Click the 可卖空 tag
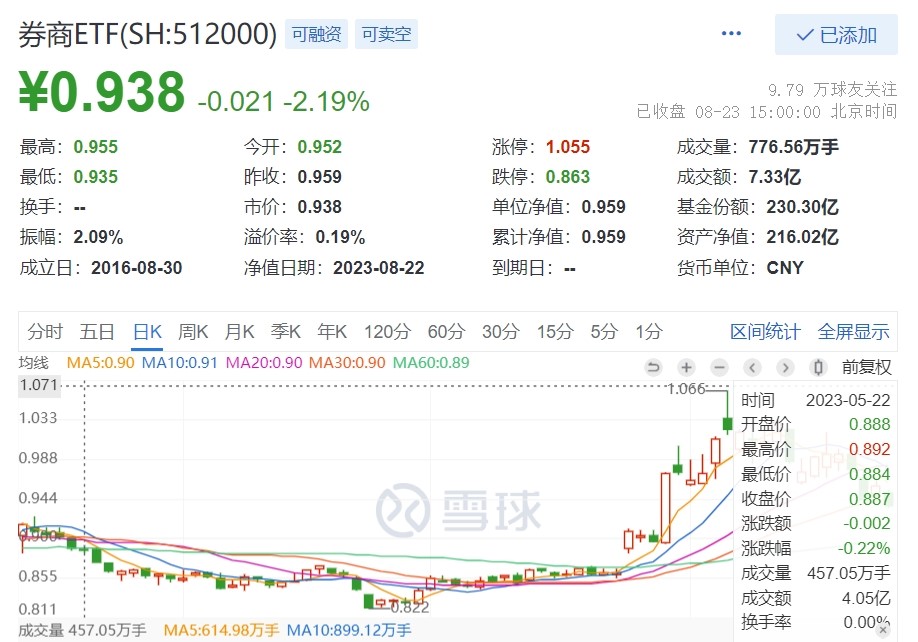The width and height of the screenshot is (918, 642). 386,34
